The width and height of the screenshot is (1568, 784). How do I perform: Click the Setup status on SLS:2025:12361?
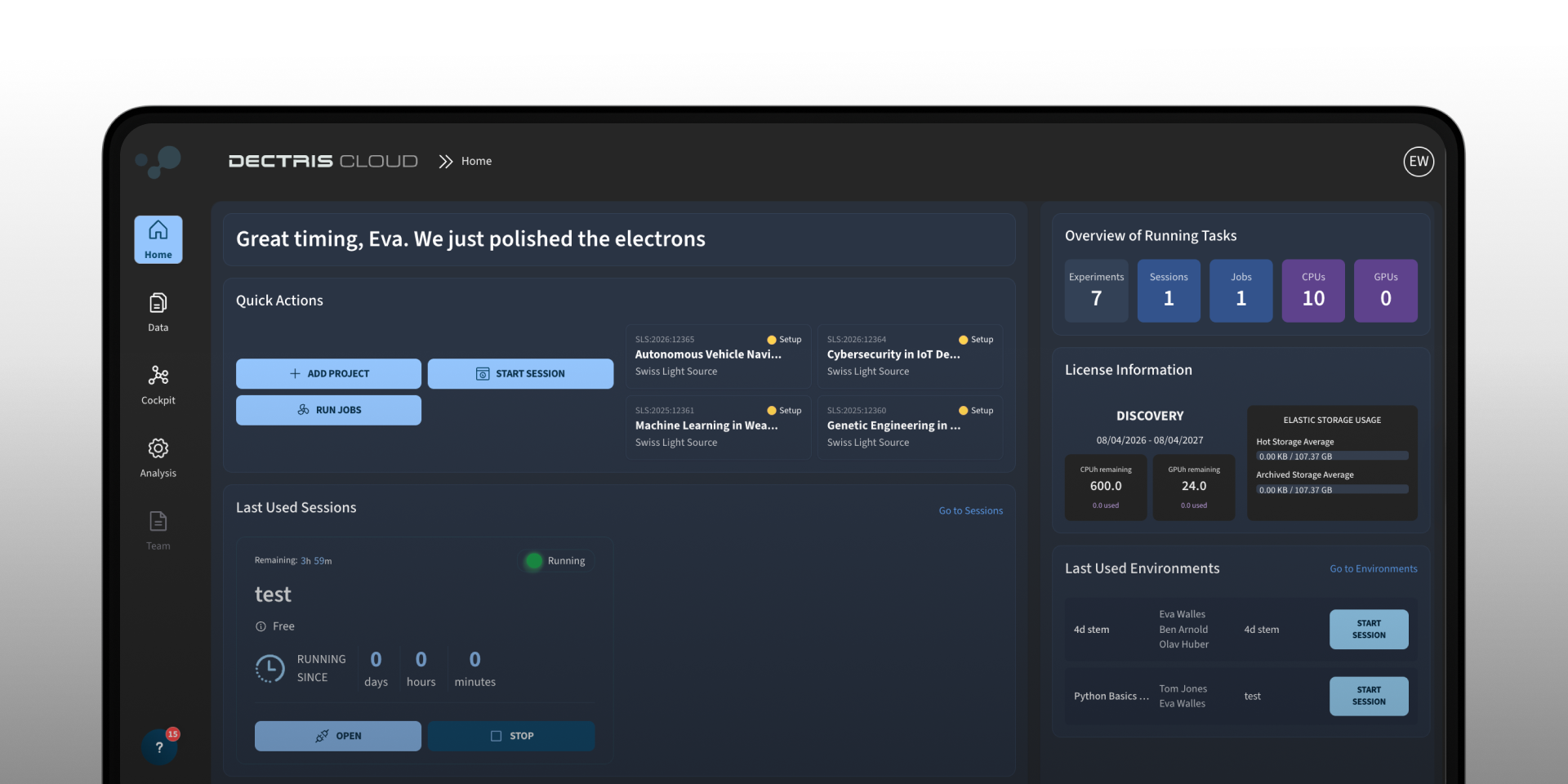(784, 411)
